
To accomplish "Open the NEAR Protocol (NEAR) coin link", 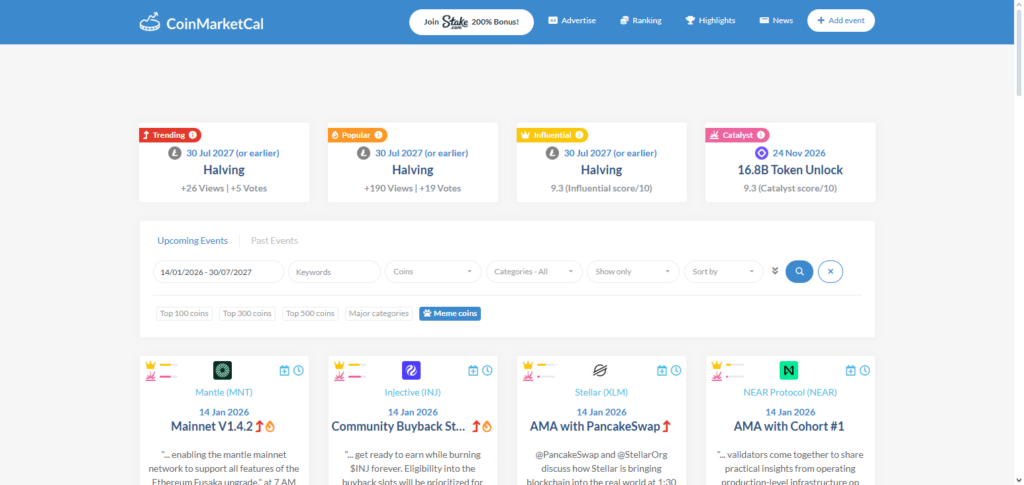I will point(790,392).
